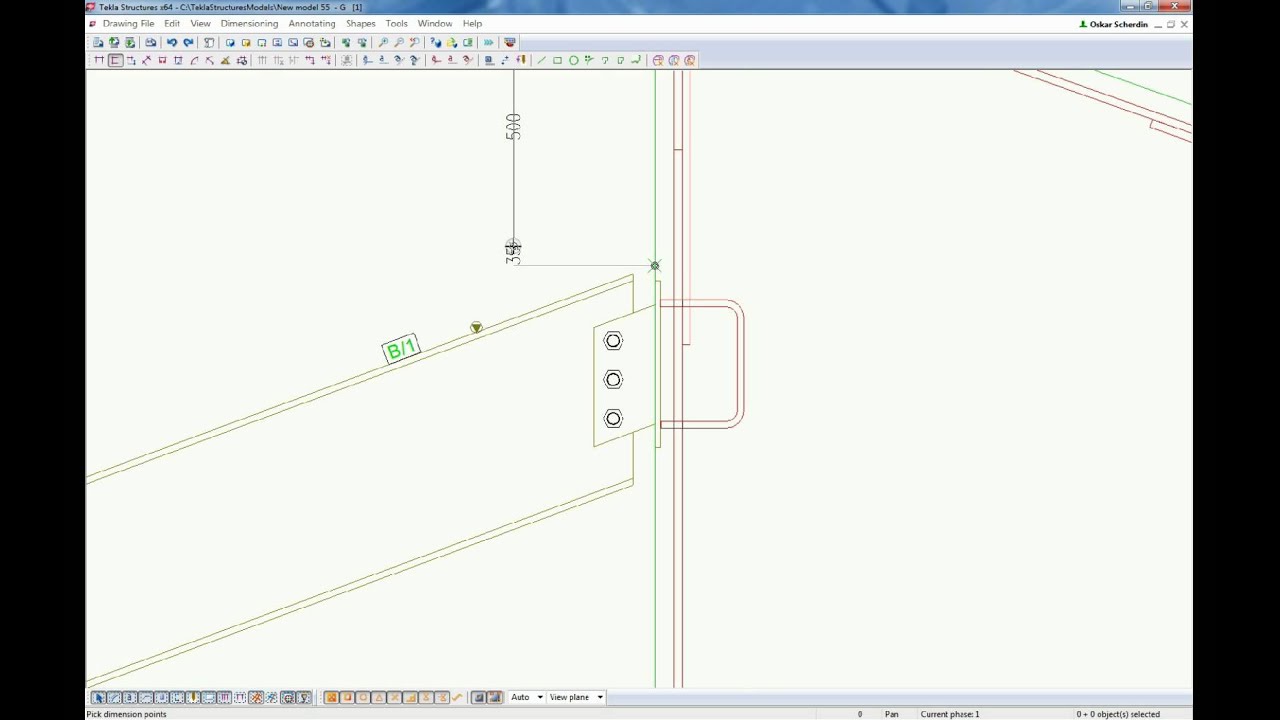The width and height of the screenshot is (1280, 720).
Task: Toggle the orange circle snap switch
Action: [x=364, y=697]
